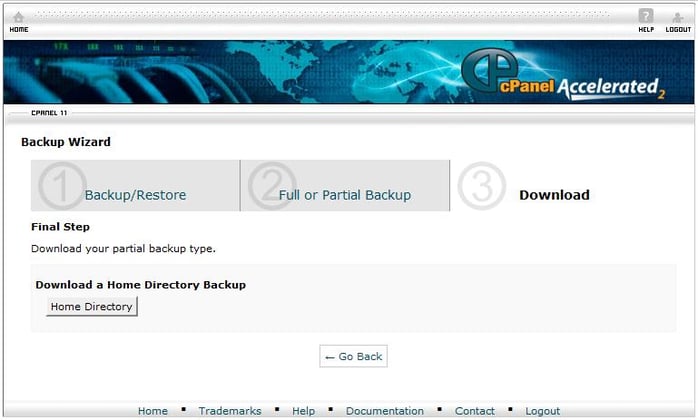
Task: Open the Help question mark icon
Action: pyautogui.click(x=646, y=16)
